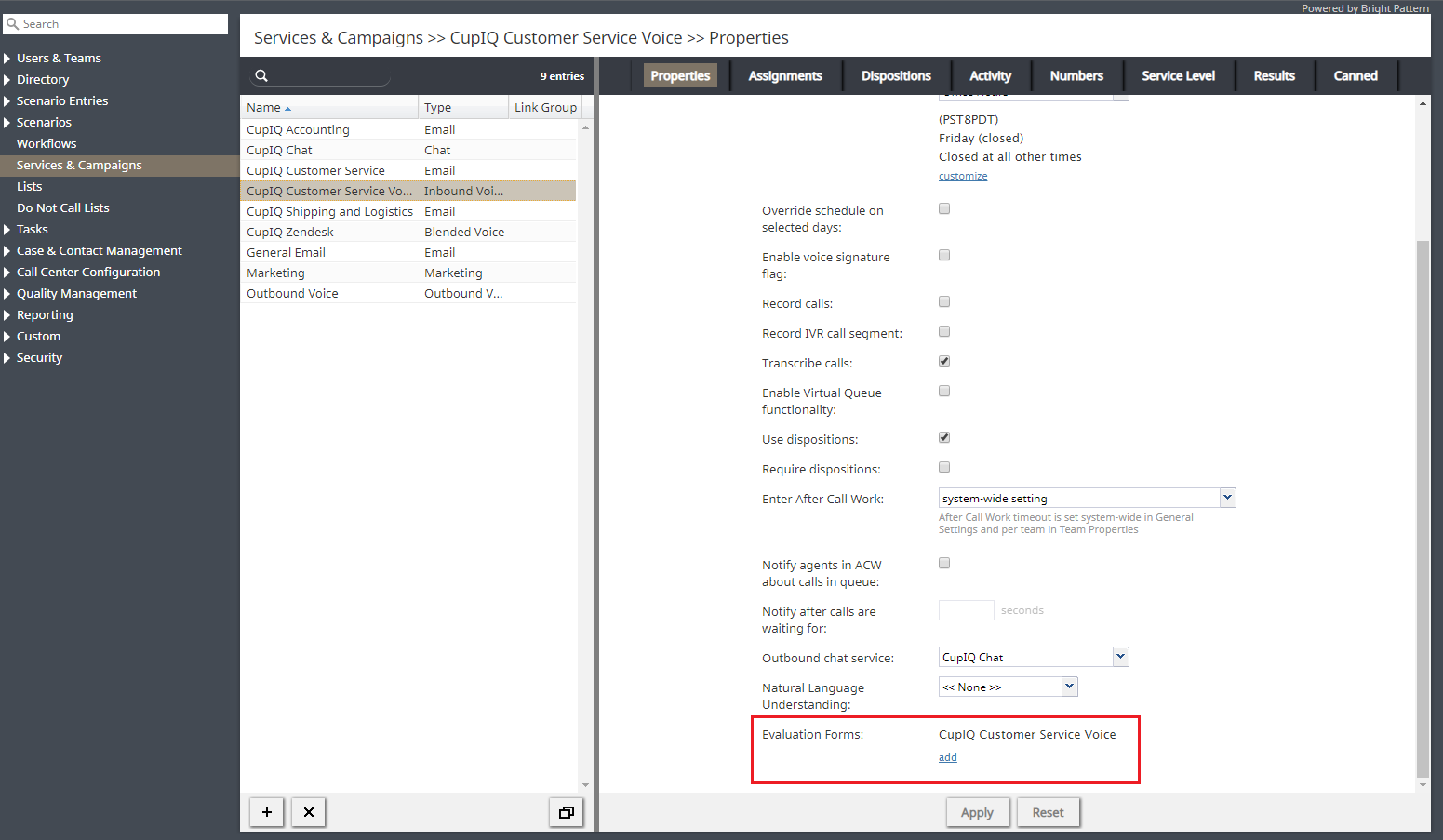Open Workflows in sidebar
This screenshot has width=1443, height=840.
(x=47, y=143)
